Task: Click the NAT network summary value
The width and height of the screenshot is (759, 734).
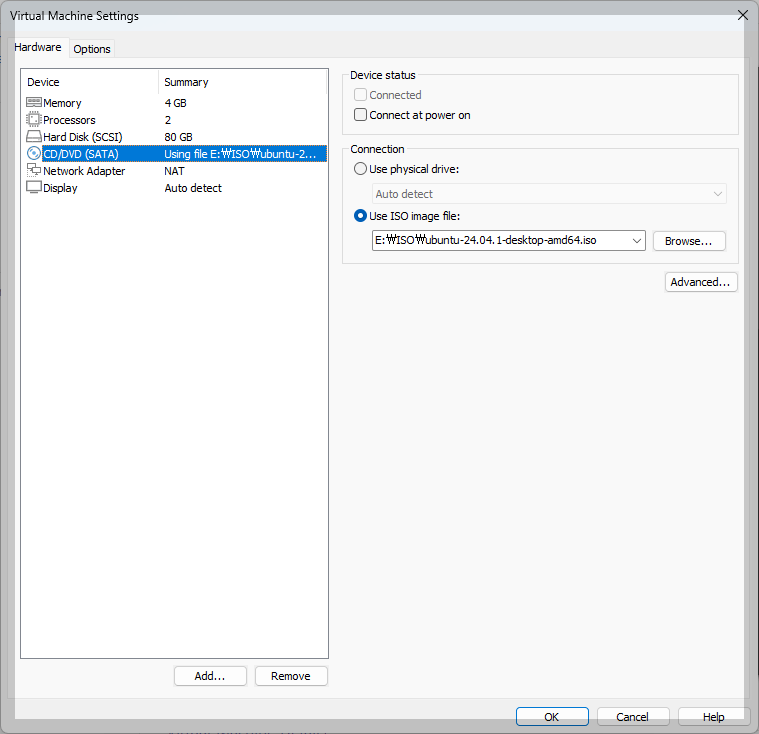Action: [174, 171]
